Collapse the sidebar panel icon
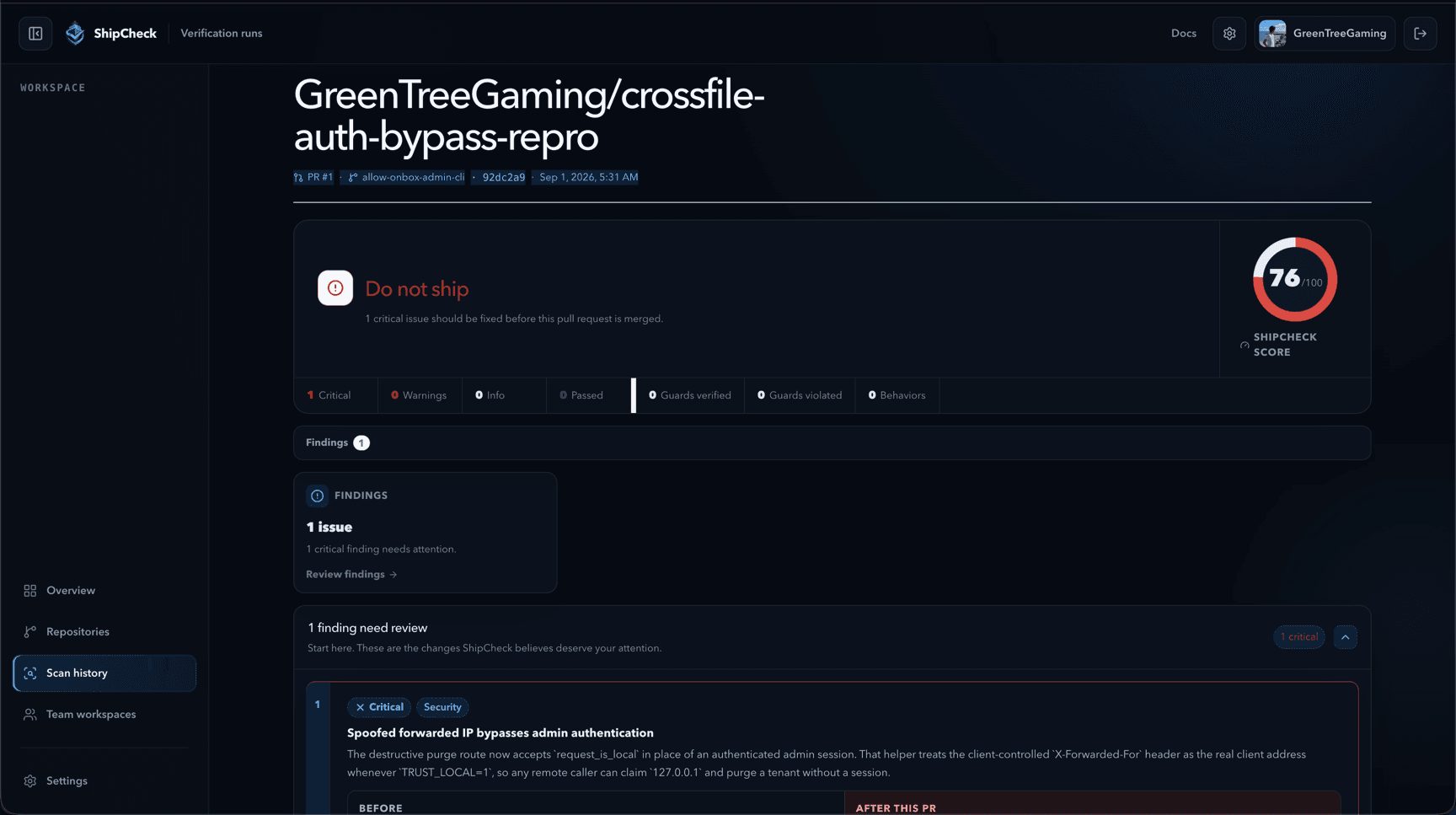Image resolution: width=1456 pixels, height=815 pixels. coord(35,34)
